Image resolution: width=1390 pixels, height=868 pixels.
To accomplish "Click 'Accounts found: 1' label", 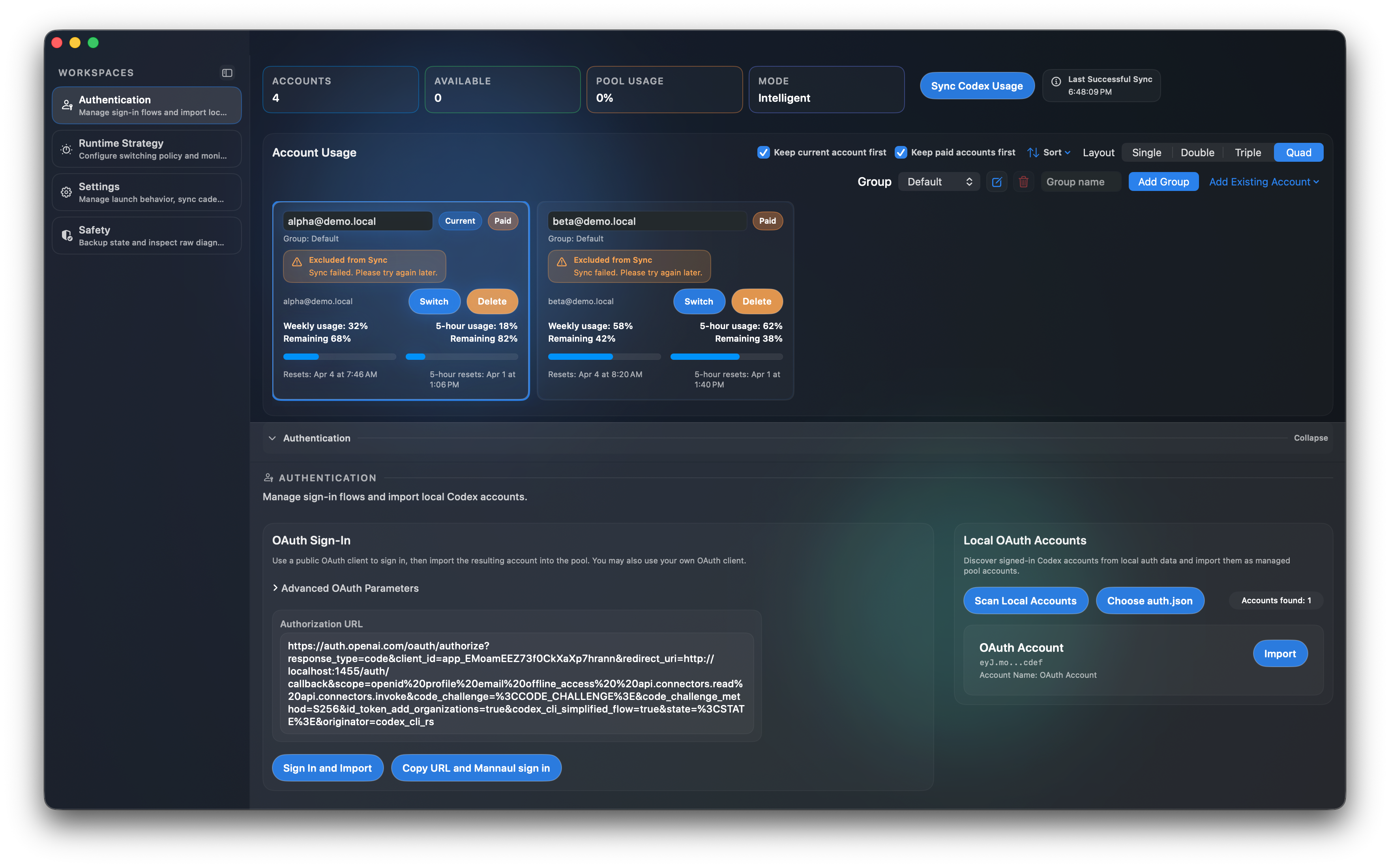I will pyautogui.click(x=1276, y=600).
